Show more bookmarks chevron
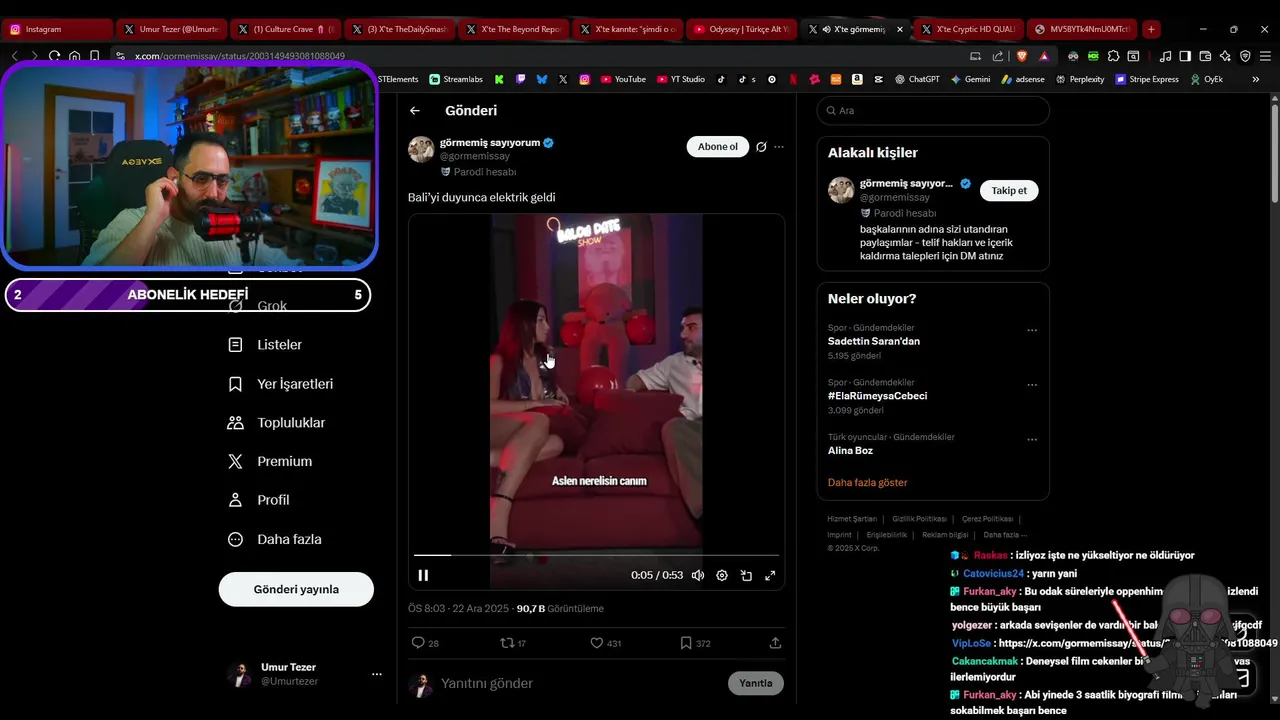The width and height of the screenshot is (1280, 720). [x=1255, y=79]
